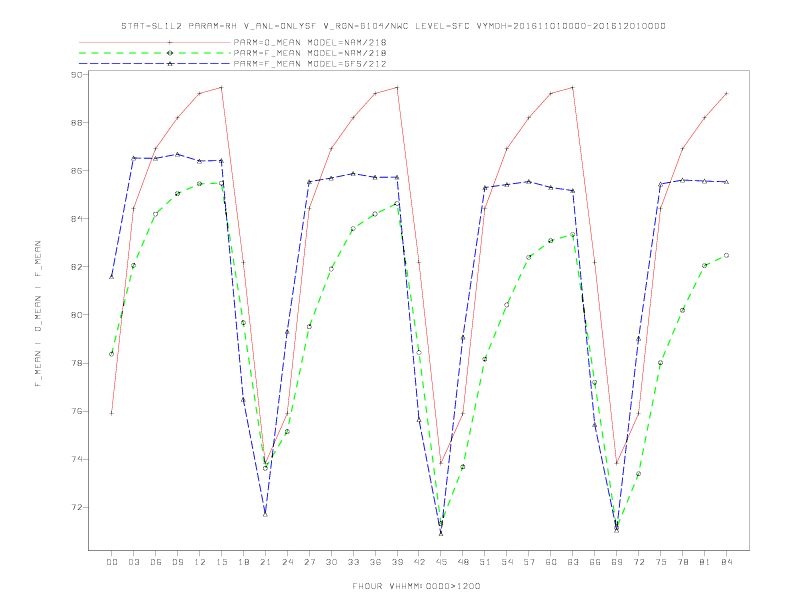Image resolution: width=792 pixels, height=612 pixels.
Task: Click x-axis forecast hour label 21
Action: tap(265, 562)
